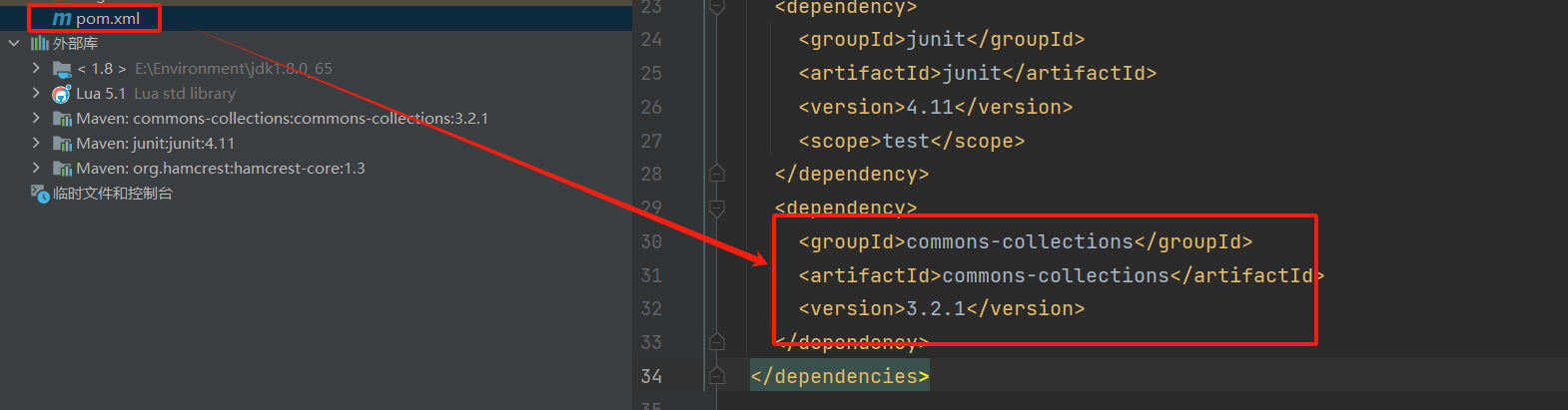
Task: Click the Maven icon beside pom.xml
Action: point(62,19)
